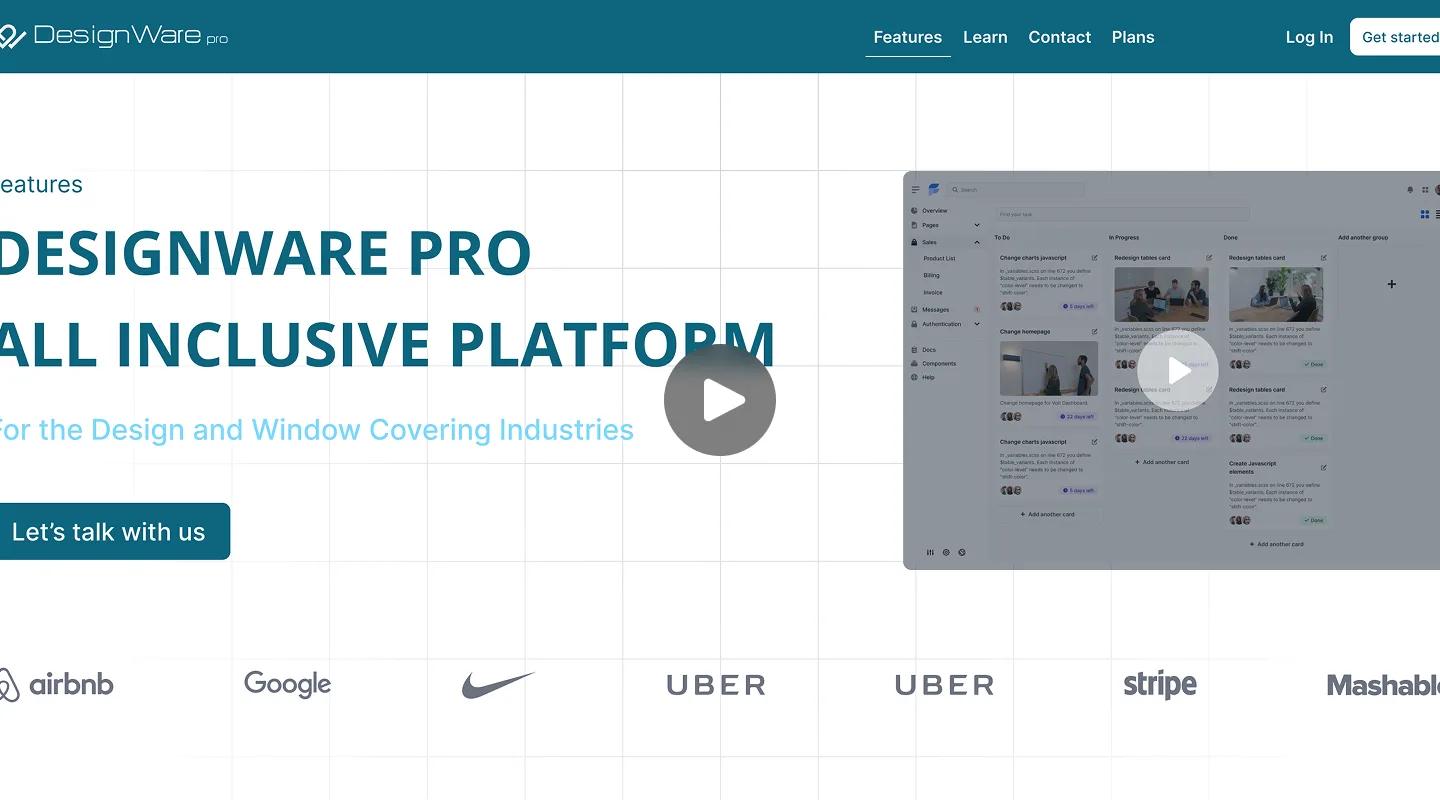Click the text For the Design and Window Covering Industries

coord(315,430)
